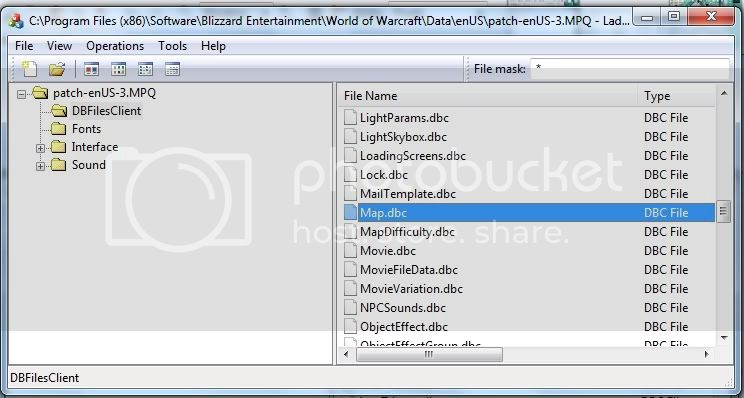Image resolution: width=744 pixels, height=398 pixels.
Task: Click the vertical scrollbar thumb
Action: pyautogui.click(x=724, y=211)
